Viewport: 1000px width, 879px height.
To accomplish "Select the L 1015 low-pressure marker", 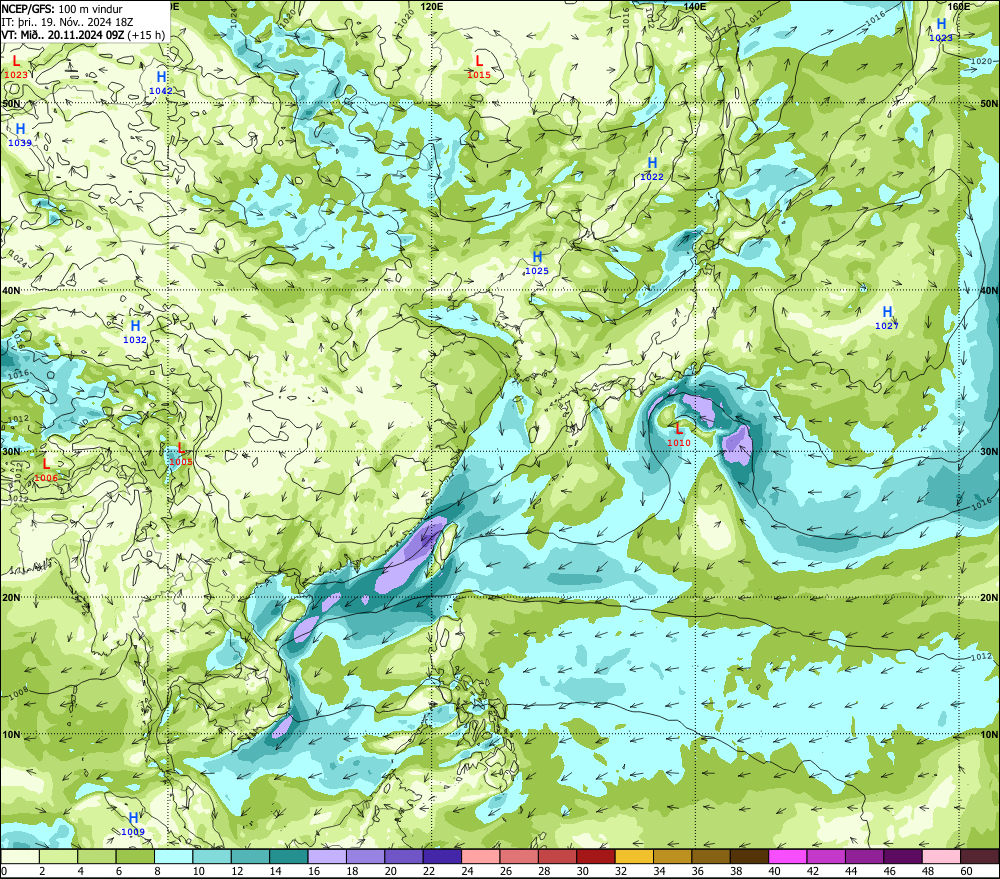I will coord(479,67).
